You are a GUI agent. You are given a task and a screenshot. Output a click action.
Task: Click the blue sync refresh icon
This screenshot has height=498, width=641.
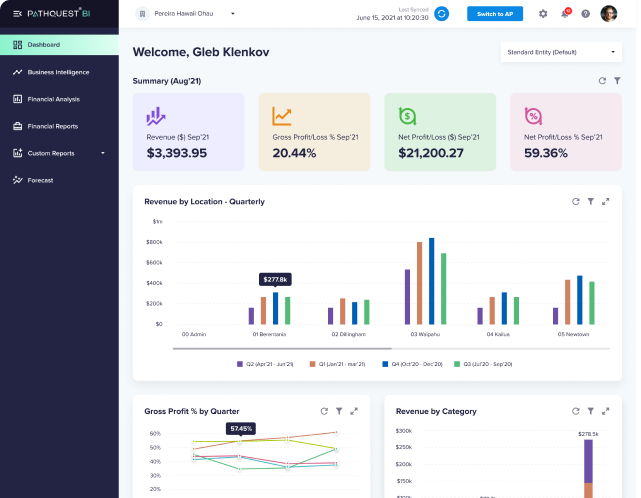tap(441, 14)
